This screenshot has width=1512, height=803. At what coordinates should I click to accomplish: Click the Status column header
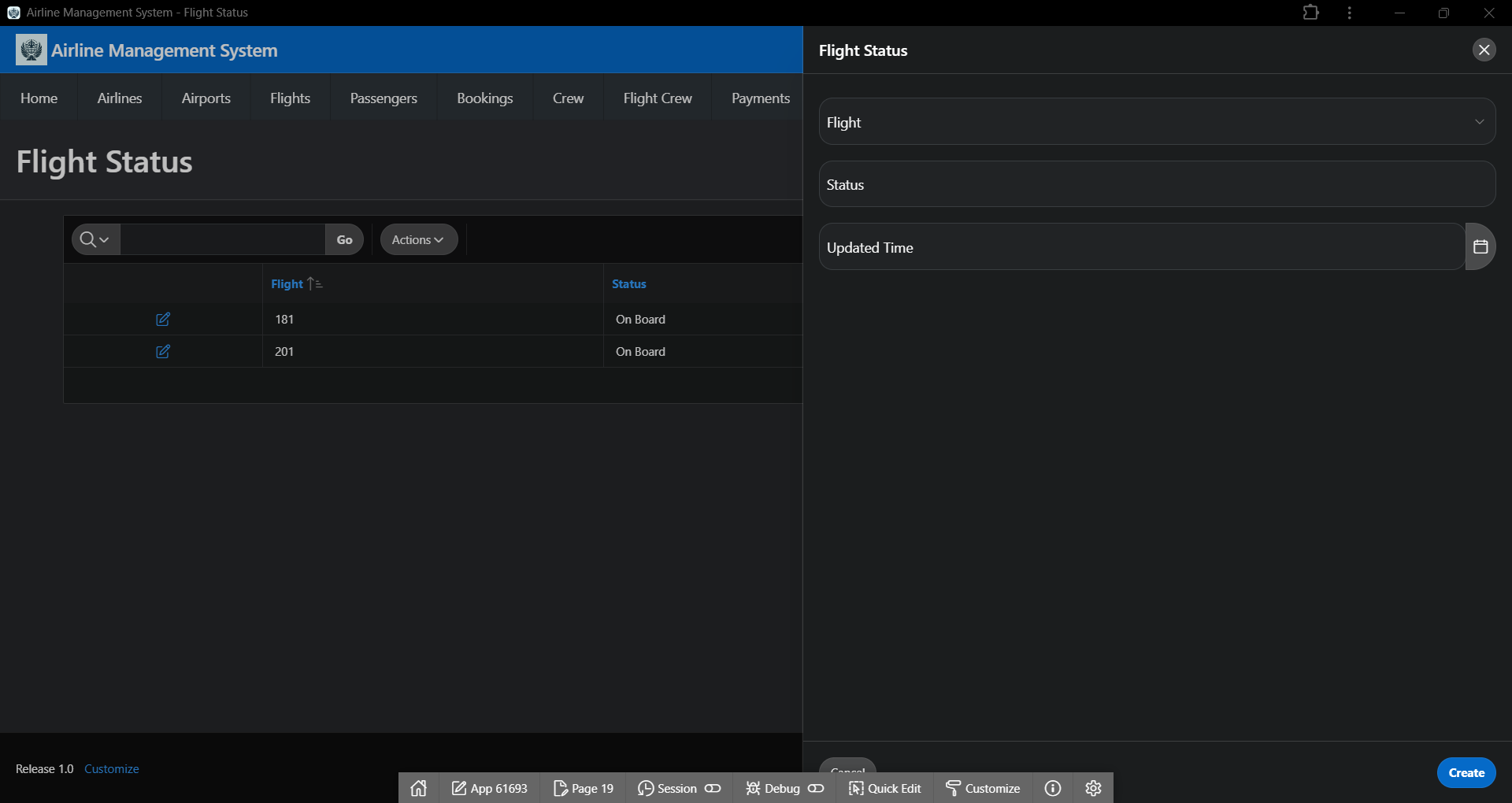click(x=628, y=283)
